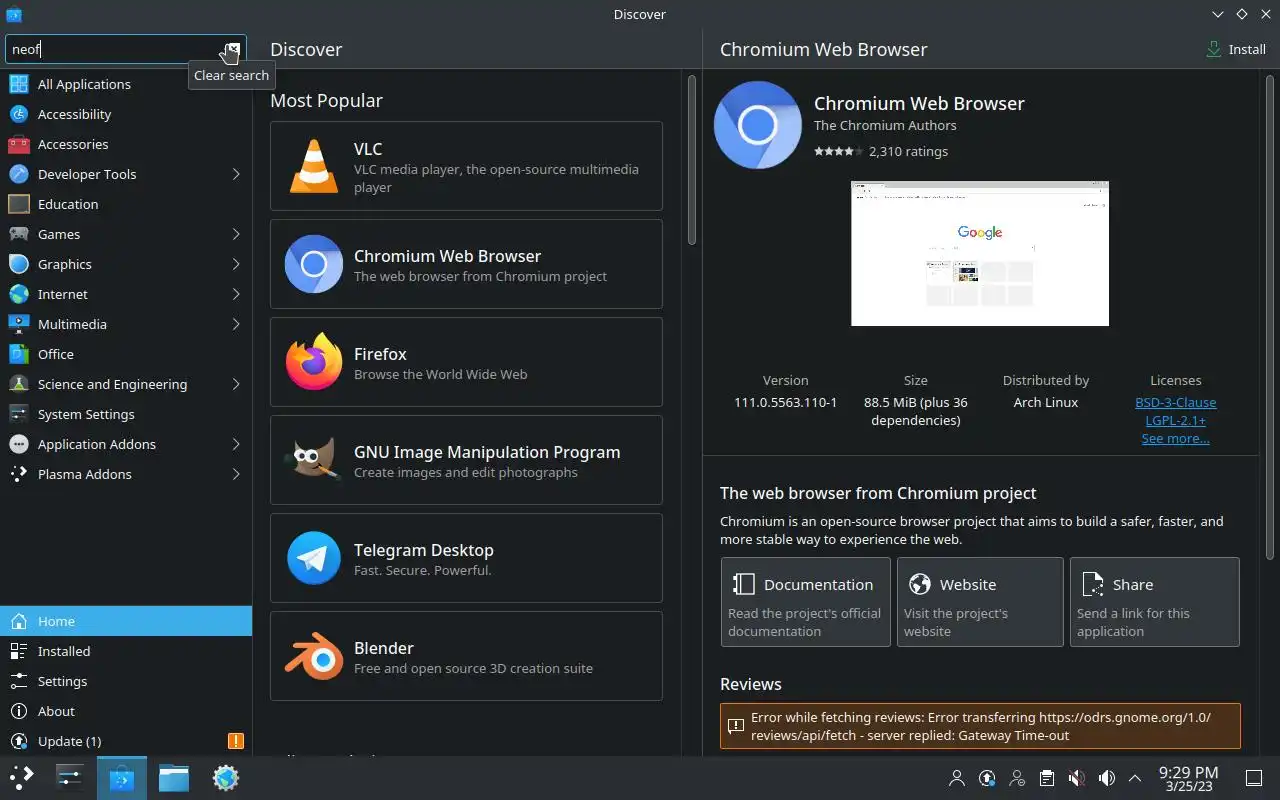Expand the Multimedia subcategories arrow

point(236,324)
